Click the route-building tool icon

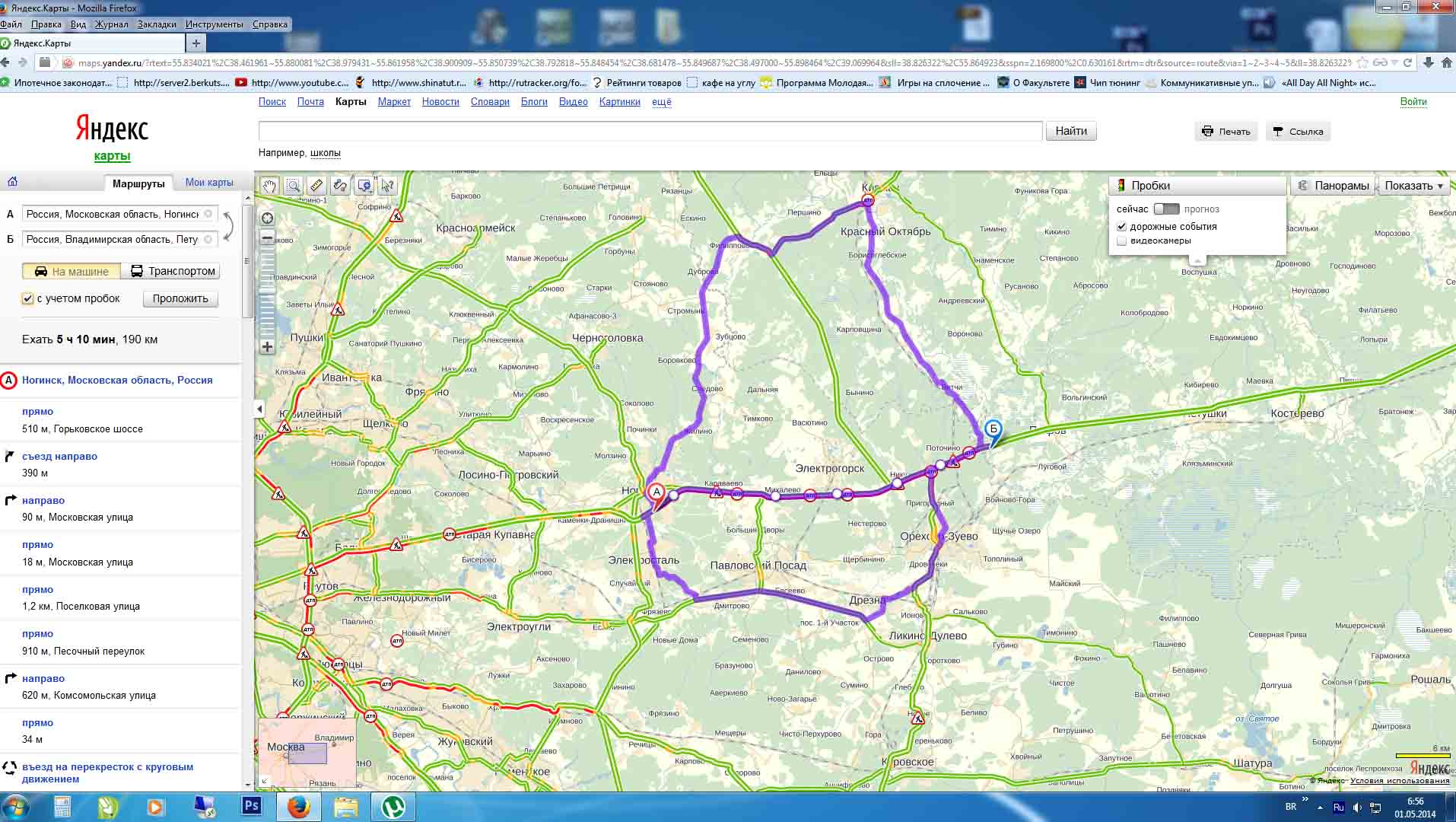(340, 186)
